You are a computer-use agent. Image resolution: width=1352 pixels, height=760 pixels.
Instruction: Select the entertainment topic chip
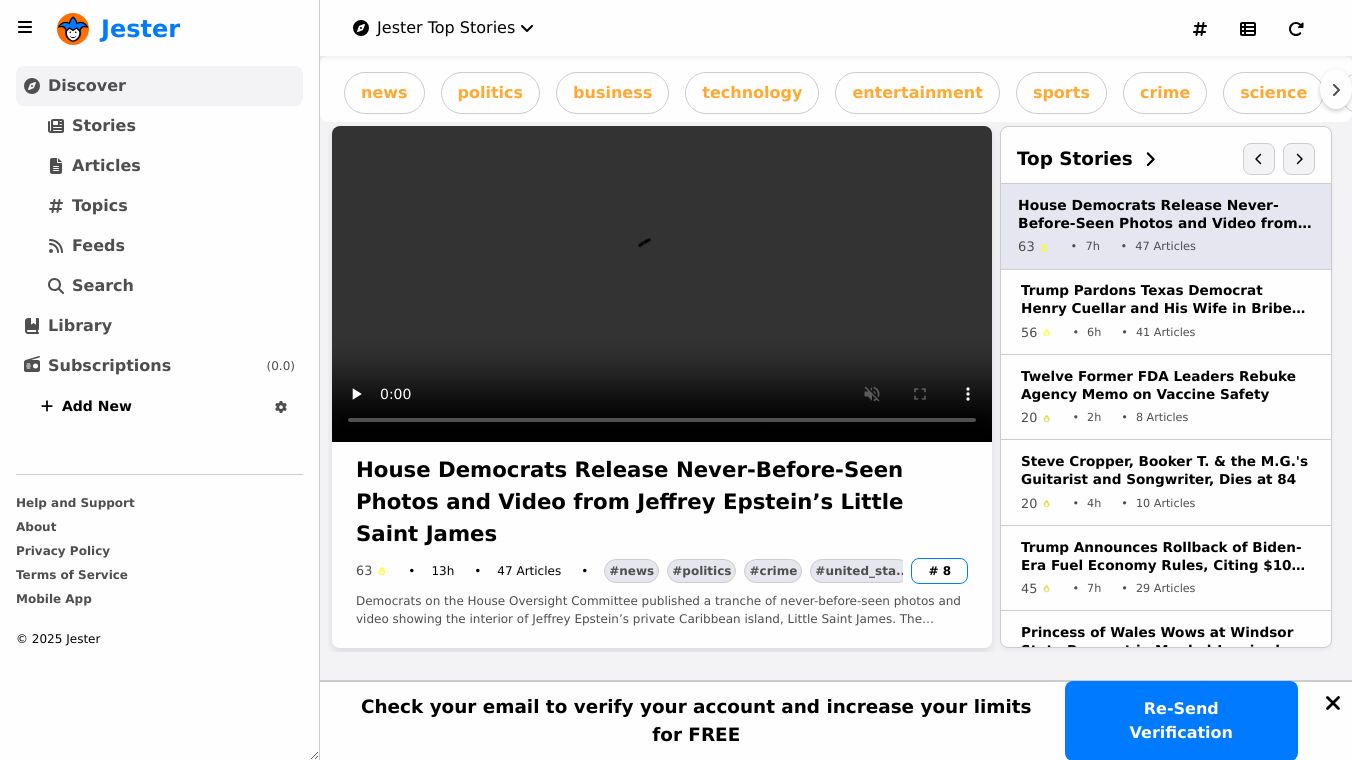[x=917, y=93]
